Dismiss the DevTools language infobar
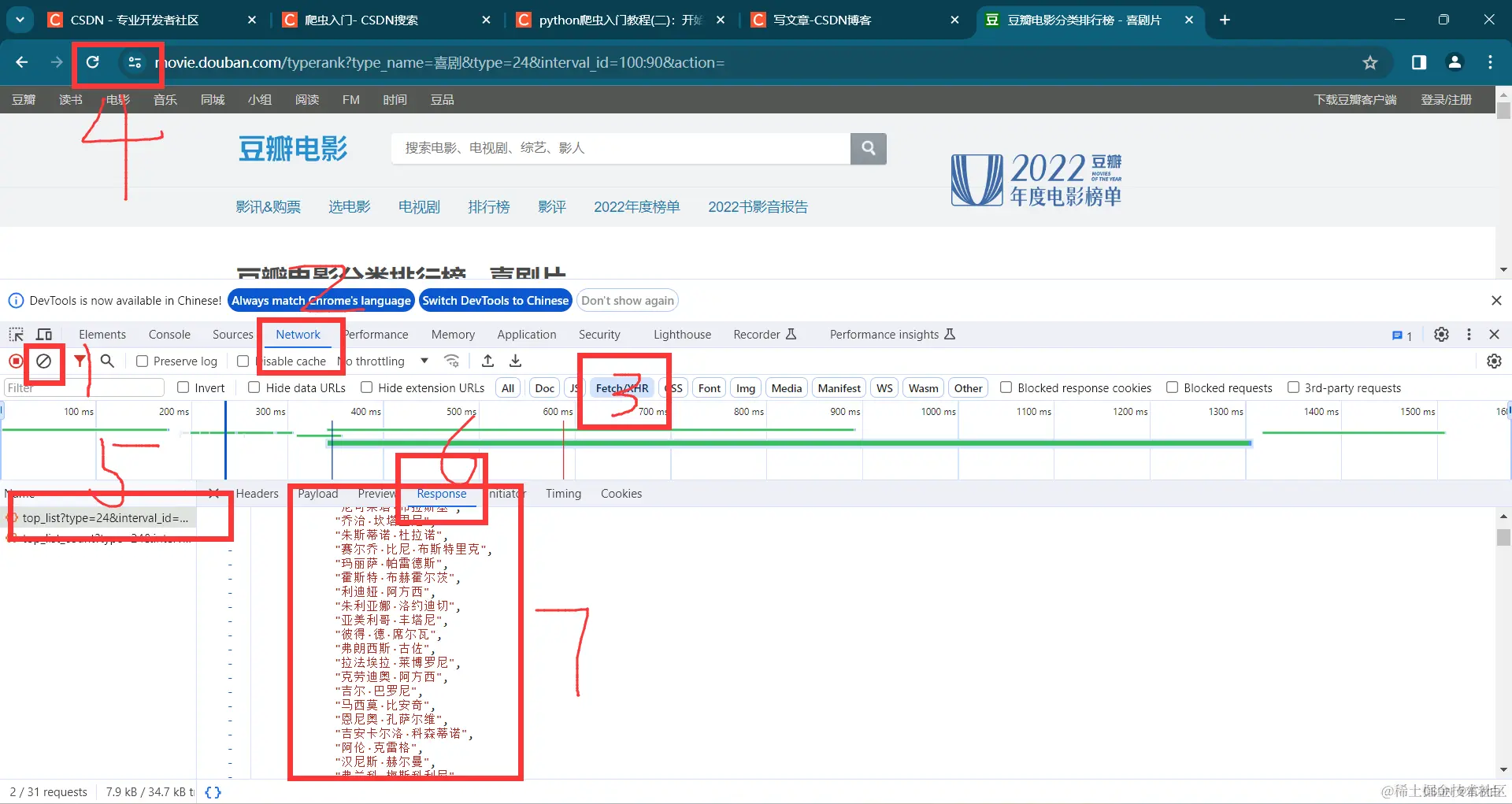Viewport: 1512px width, 804px height. pyautogui.click(x=1496, y=301)
